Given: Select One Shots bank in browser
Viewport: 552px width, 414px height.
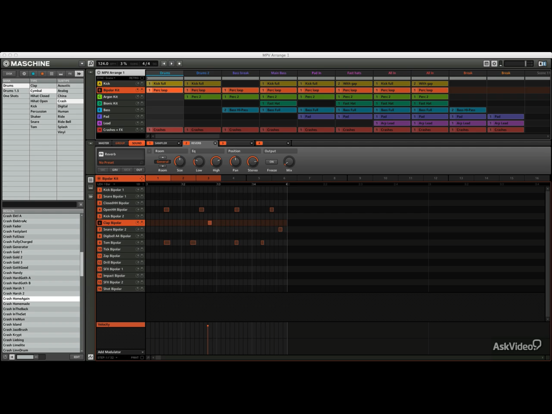Looking at the screenshot, I should pos(16,96).
